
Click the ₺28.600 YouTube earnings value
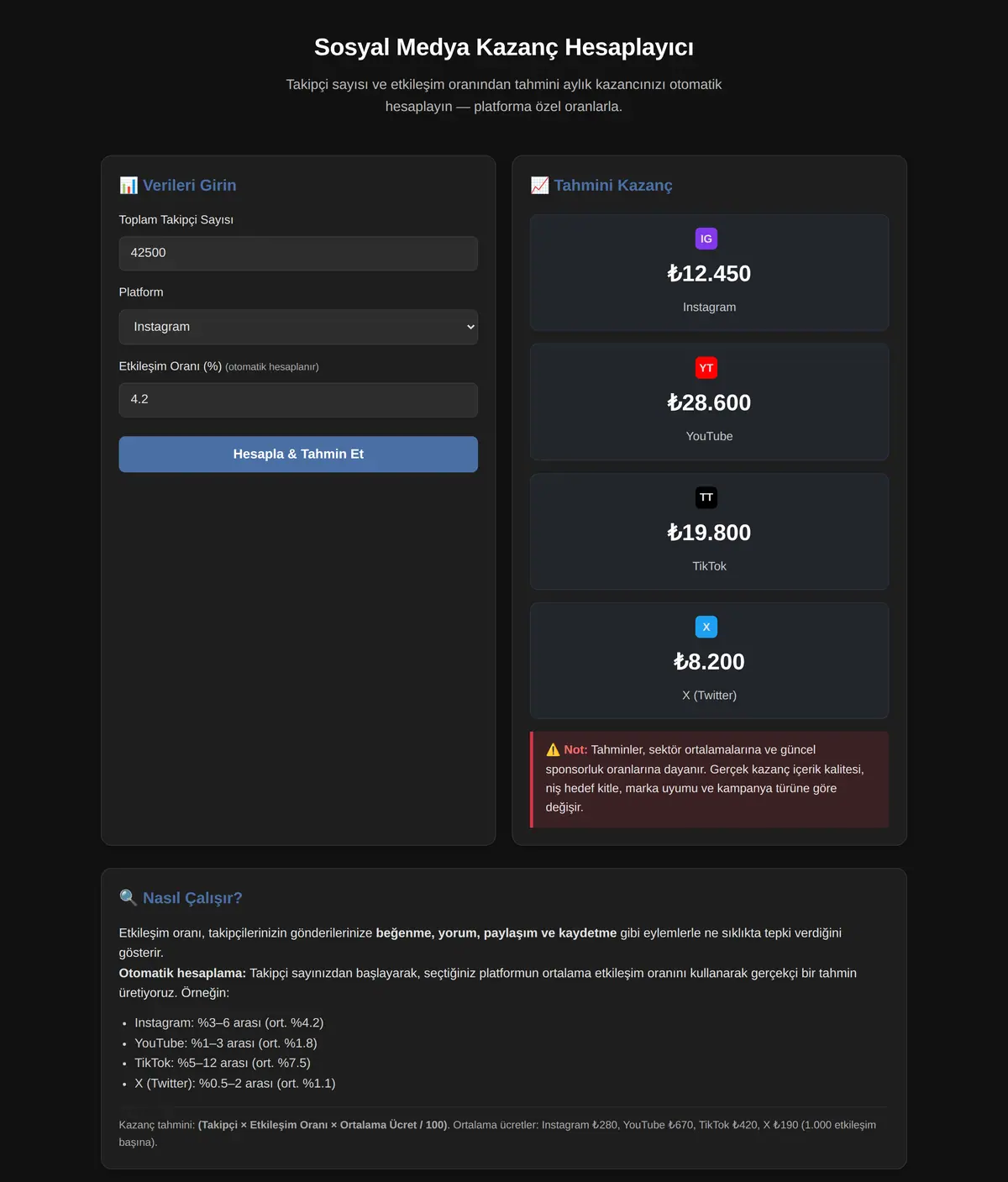coord(709,403)
